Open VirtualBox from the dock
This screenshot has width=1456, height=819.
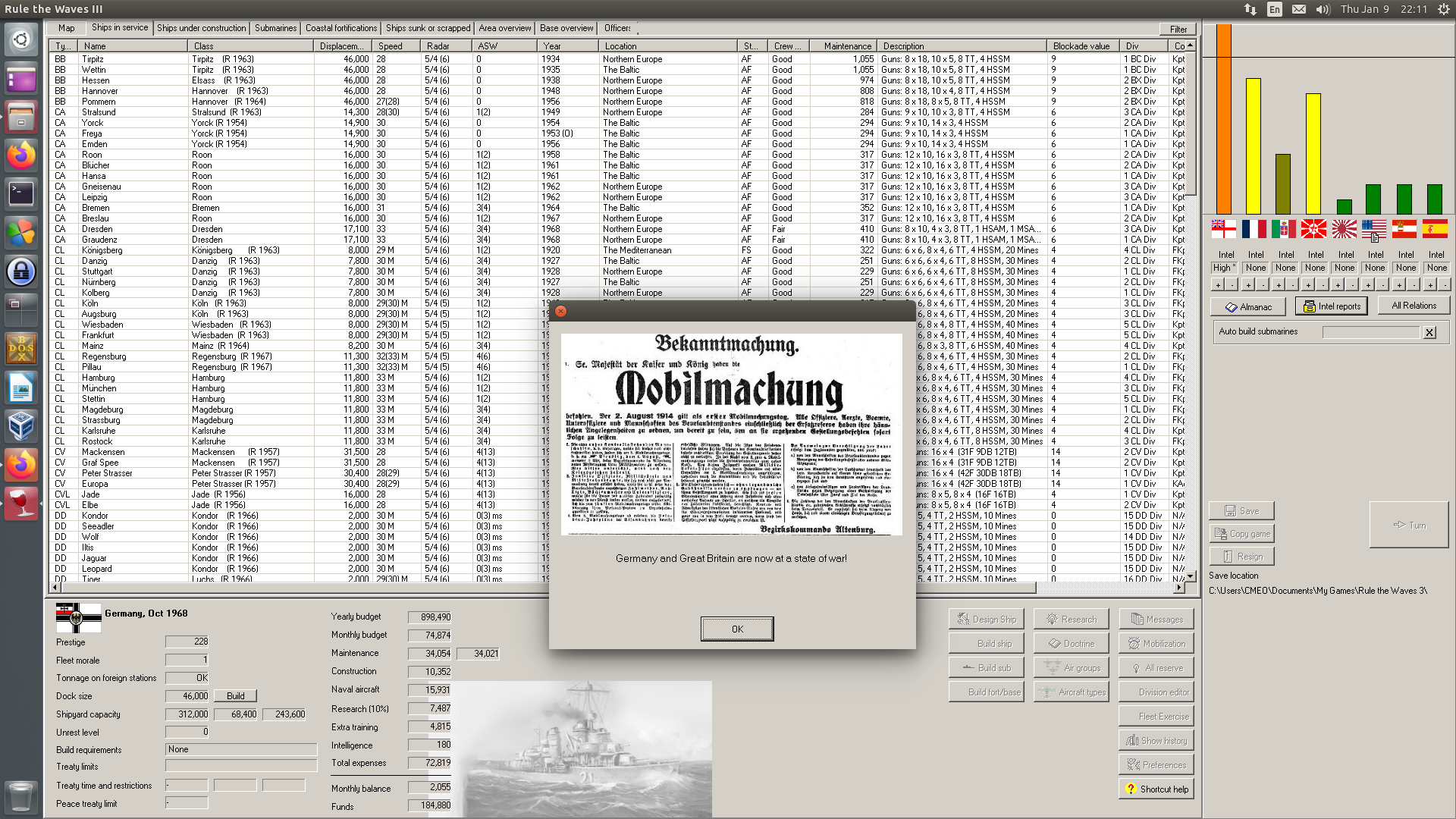click(21, 426)
